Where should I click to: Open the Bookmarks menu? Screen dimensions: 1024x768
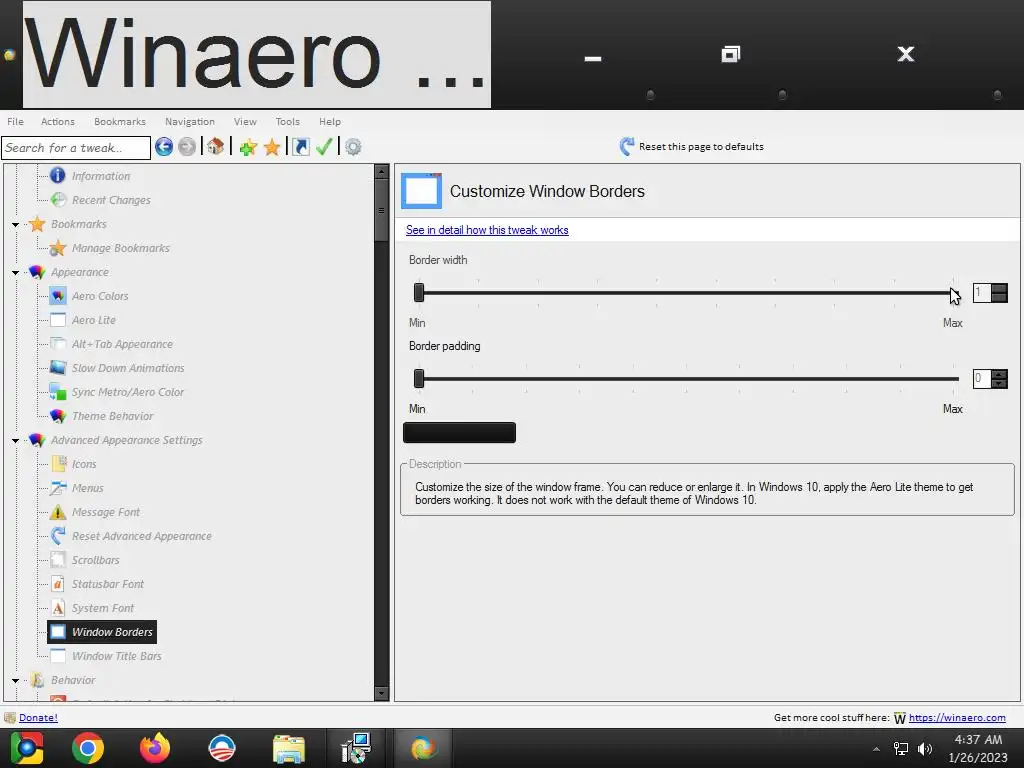pyautogui.click(x=120, y=121)
